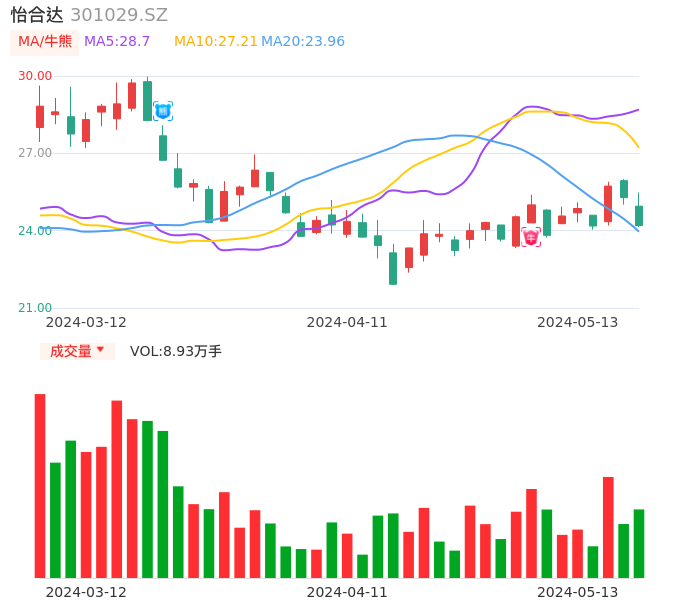Click the last green candlestick on the right
Image resolution: width=686 pixels, height=606 pixels.
click(639, 215)
